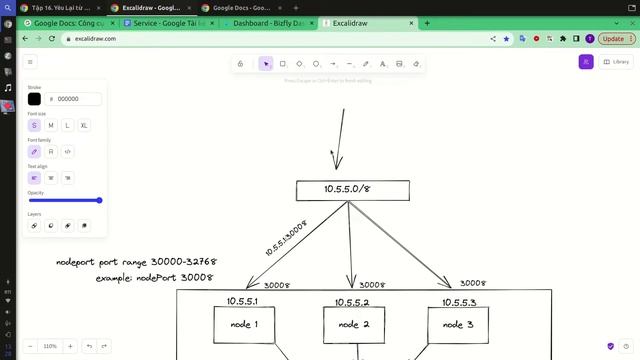The width and height of the screenshot is (640, 360).
Task: Toggle the browser side panel icon
Action: pyautogui.click(x=576, y=39)
